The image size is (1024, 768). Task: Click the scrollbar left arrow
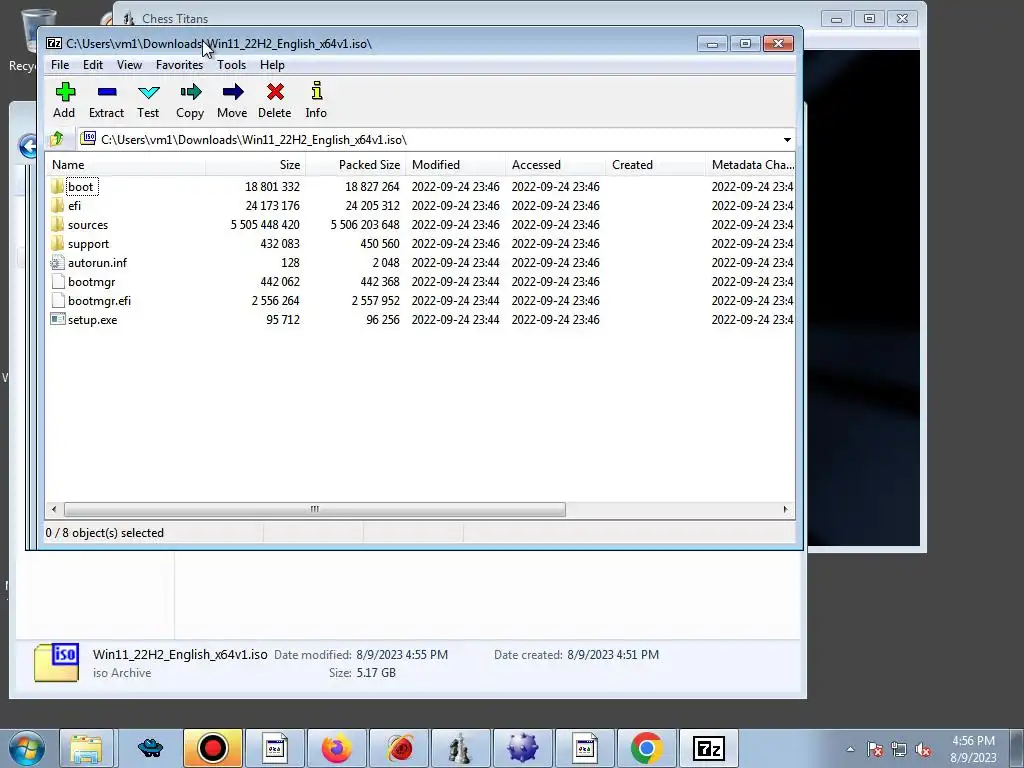54,509
